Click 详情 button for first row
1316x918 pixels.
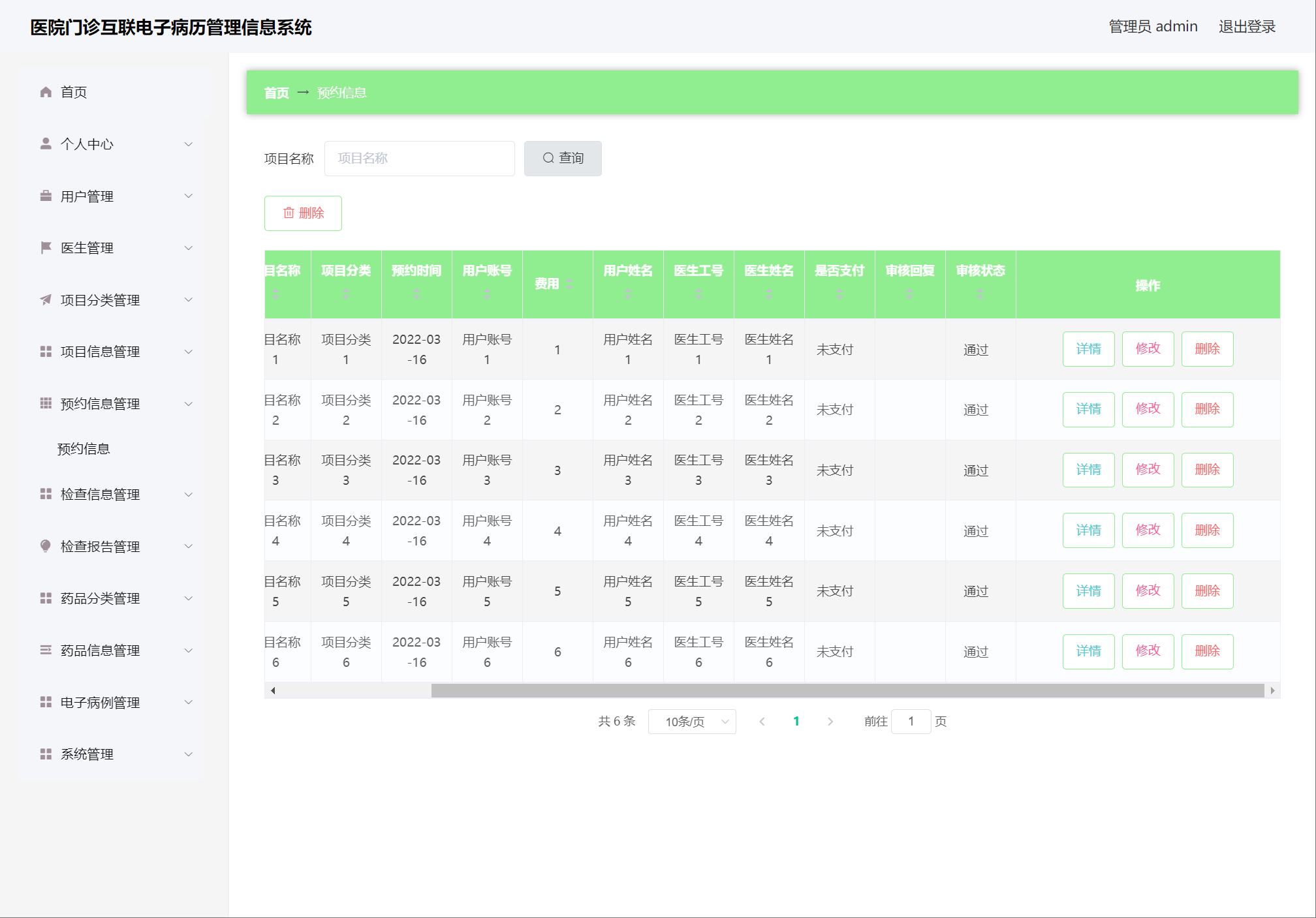1088,349
